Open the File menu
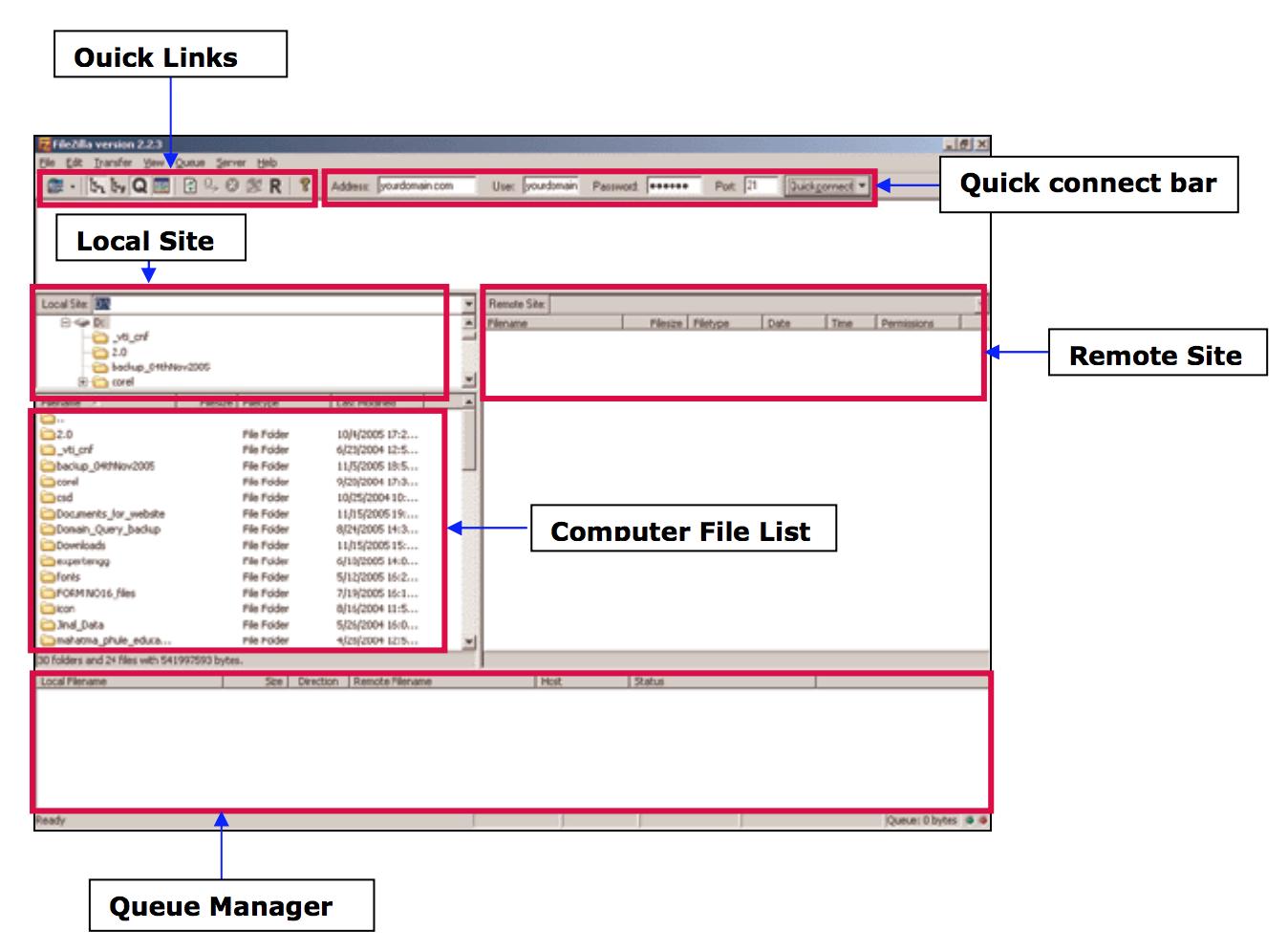This screenshot has height=952, width=1288. pyautogui.click(x=47, y=162)
